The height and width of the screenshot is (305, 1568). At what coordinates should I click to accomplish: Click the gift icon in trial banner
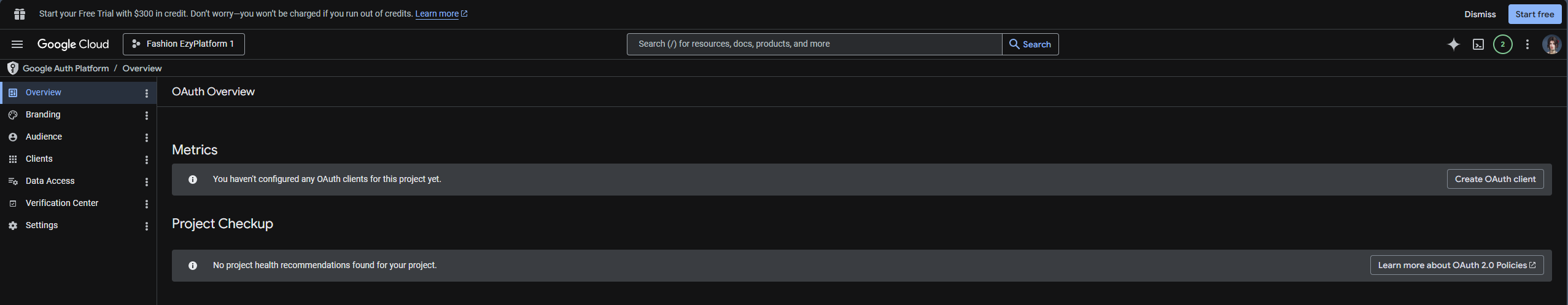pyautogui.click(x=20, y=14)
